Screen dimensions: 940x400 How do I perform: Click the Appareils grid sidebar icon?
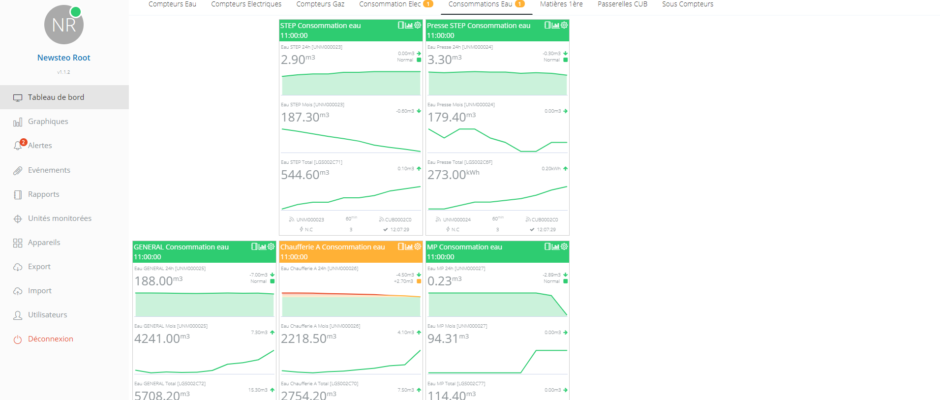pyautogui.click(x=17, y=243)
